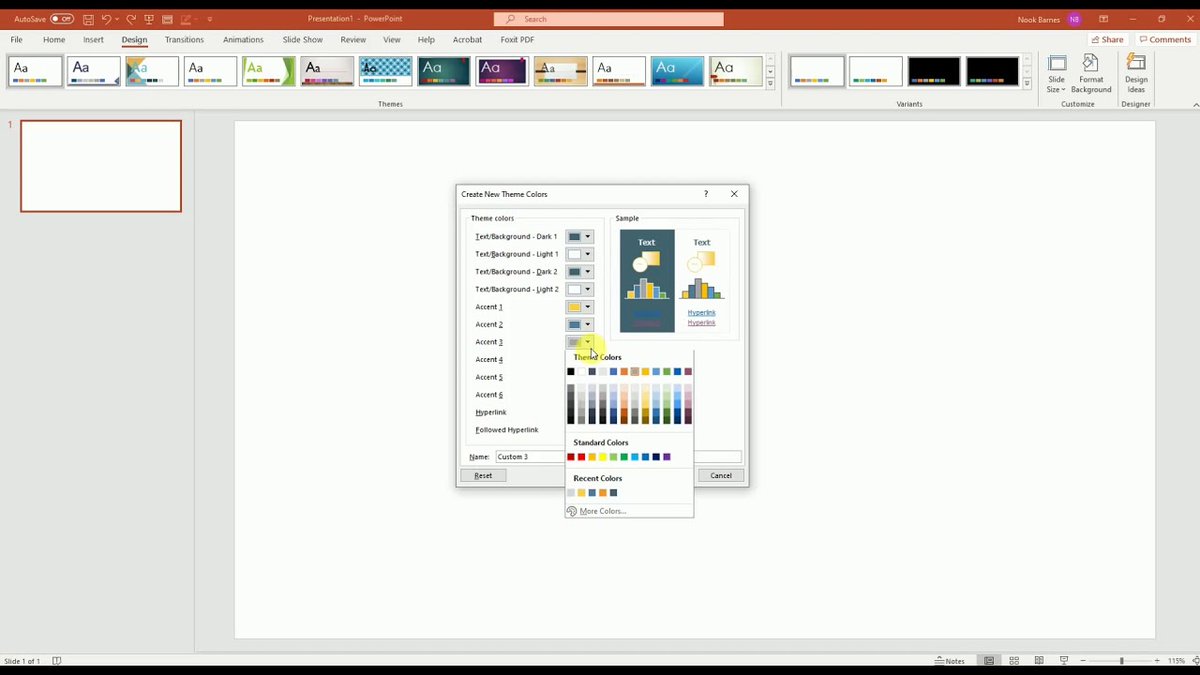Switch to the Insert tab
Screen dimensions: 1200x675
[x=93, y=40]
